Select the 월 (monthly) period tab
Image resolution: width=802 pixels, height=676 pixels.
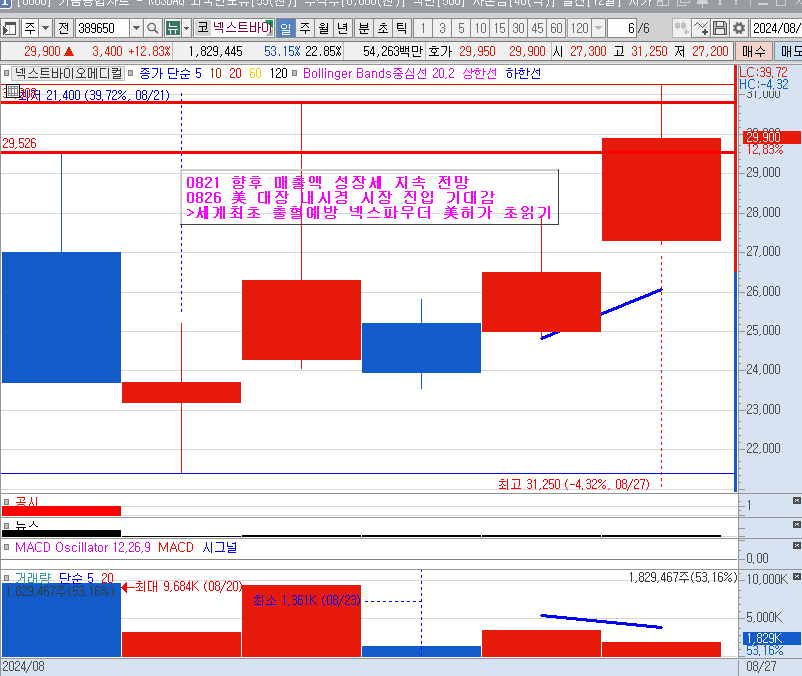pyautogui.click(x=324, y=28)
